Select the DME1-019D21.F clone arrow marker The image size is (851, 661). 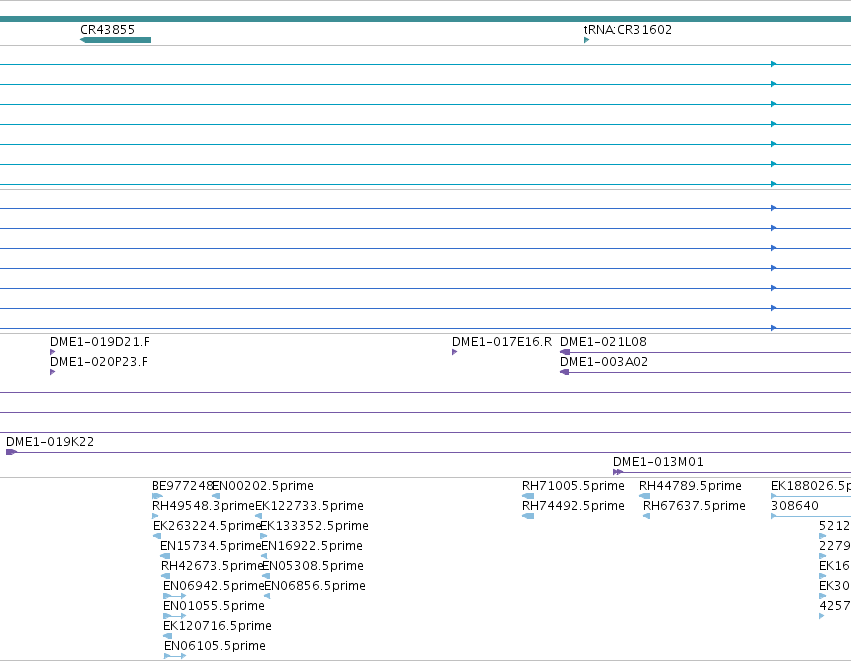[x=53, y=352]
